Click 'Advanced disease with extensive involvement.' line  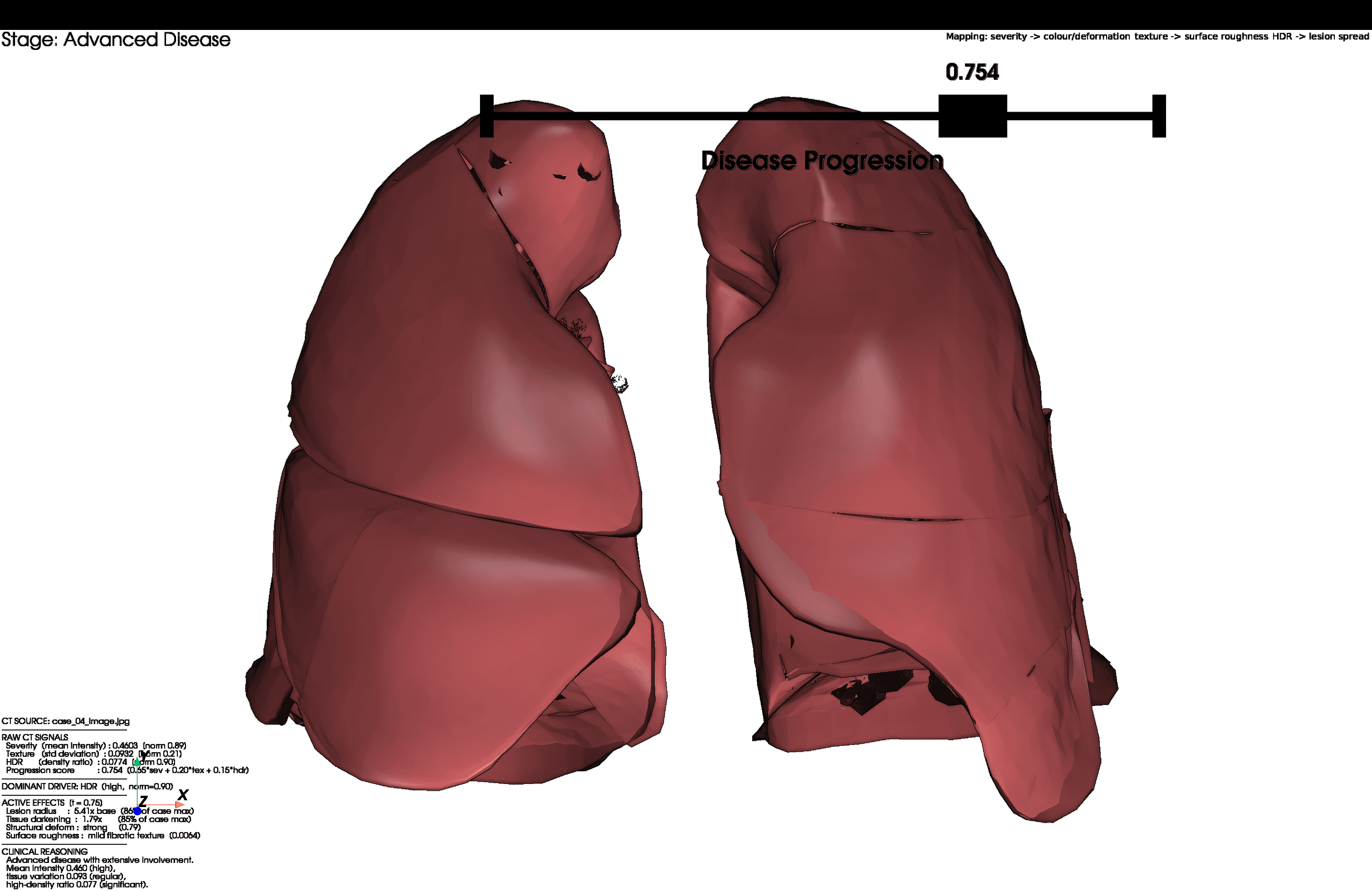[x=100, y=860]
